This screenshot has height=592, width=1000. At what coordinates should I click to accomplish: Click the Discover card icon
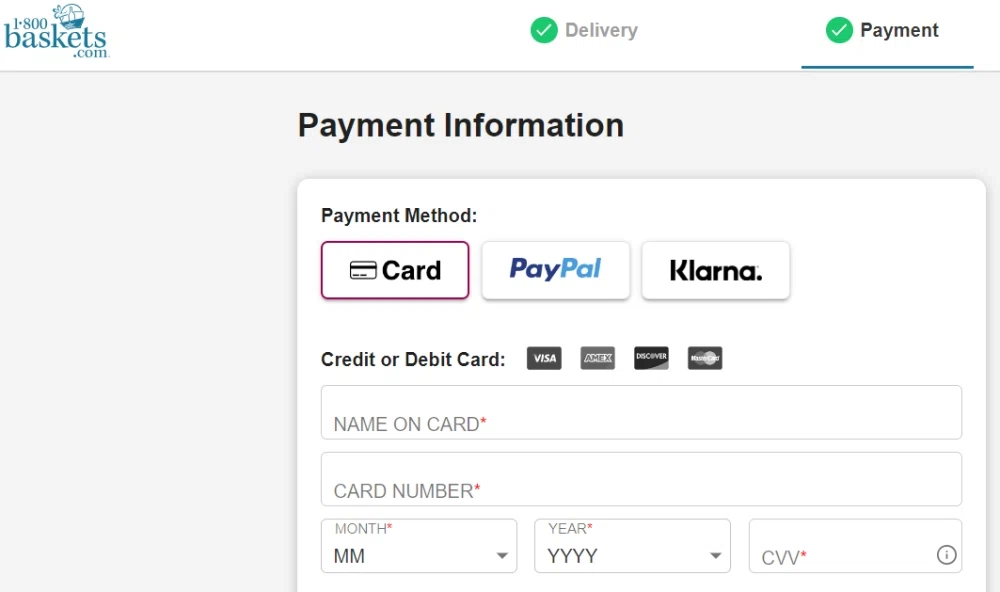tap(651, 358)
